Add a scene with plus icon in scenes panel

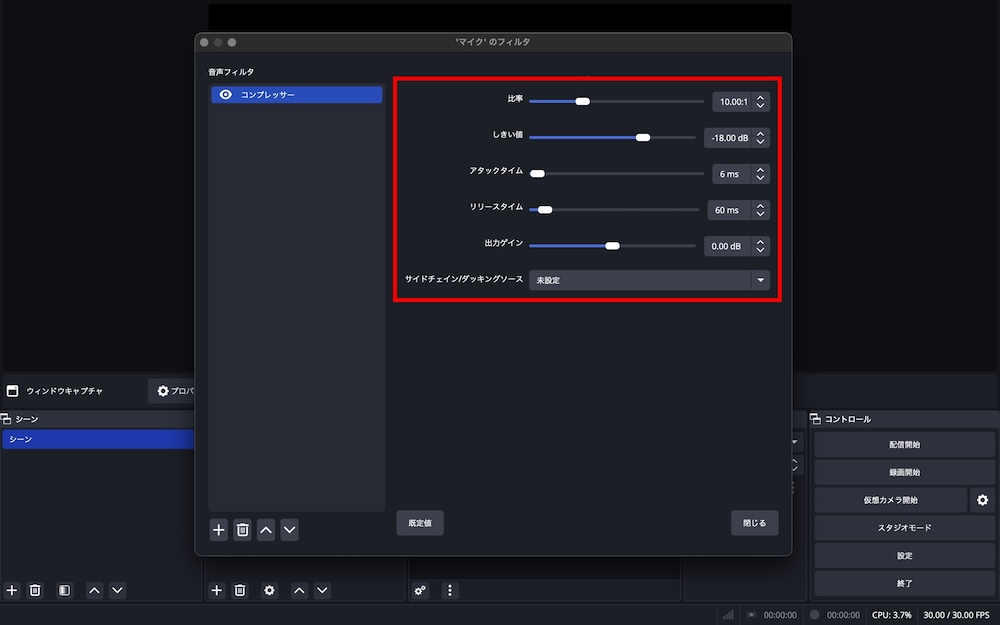(11, 591)
